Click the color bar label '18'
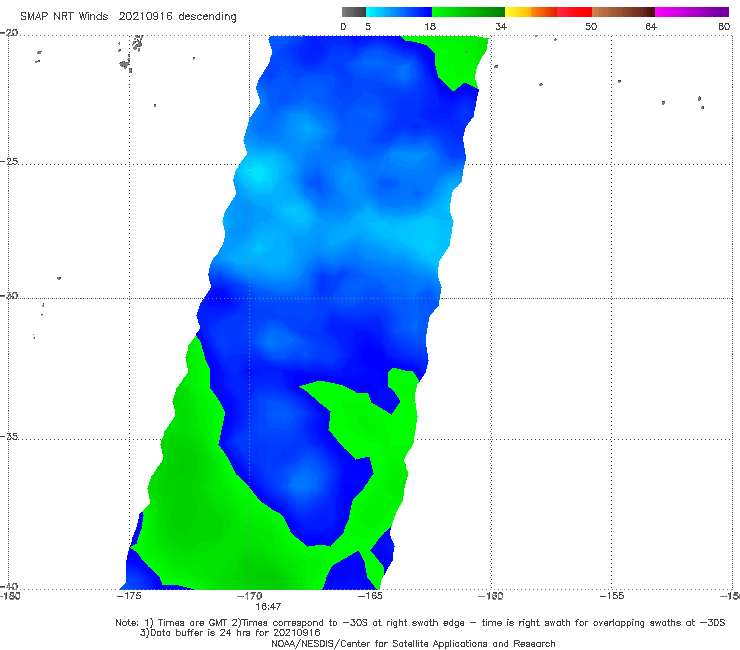 click(x=430, y=26)
